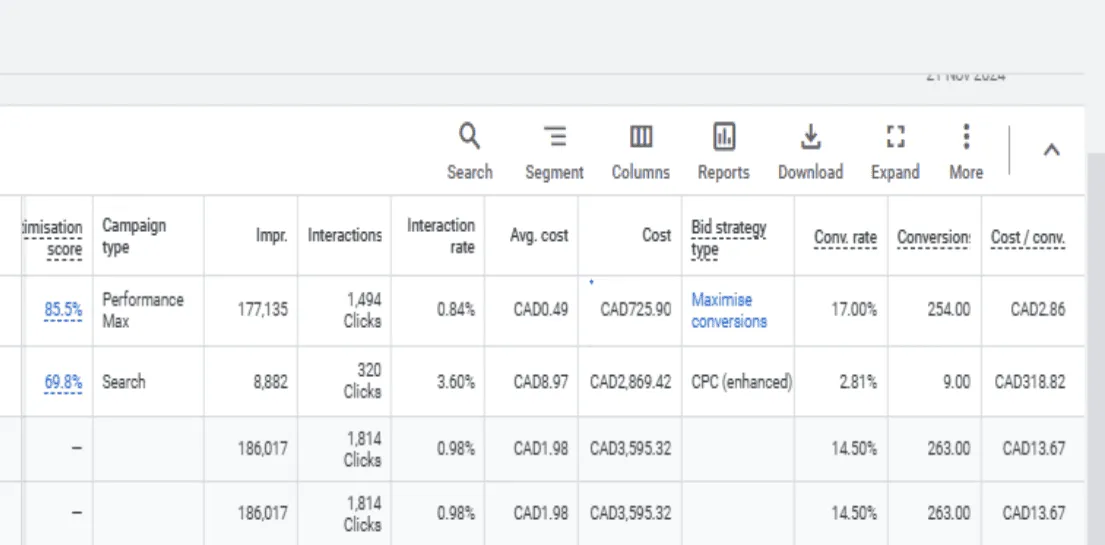Image resolution: width=1105 pixels, height=545 pixels.
Task: Sort by Conversions column header
Action: click(x=933, y=238)
